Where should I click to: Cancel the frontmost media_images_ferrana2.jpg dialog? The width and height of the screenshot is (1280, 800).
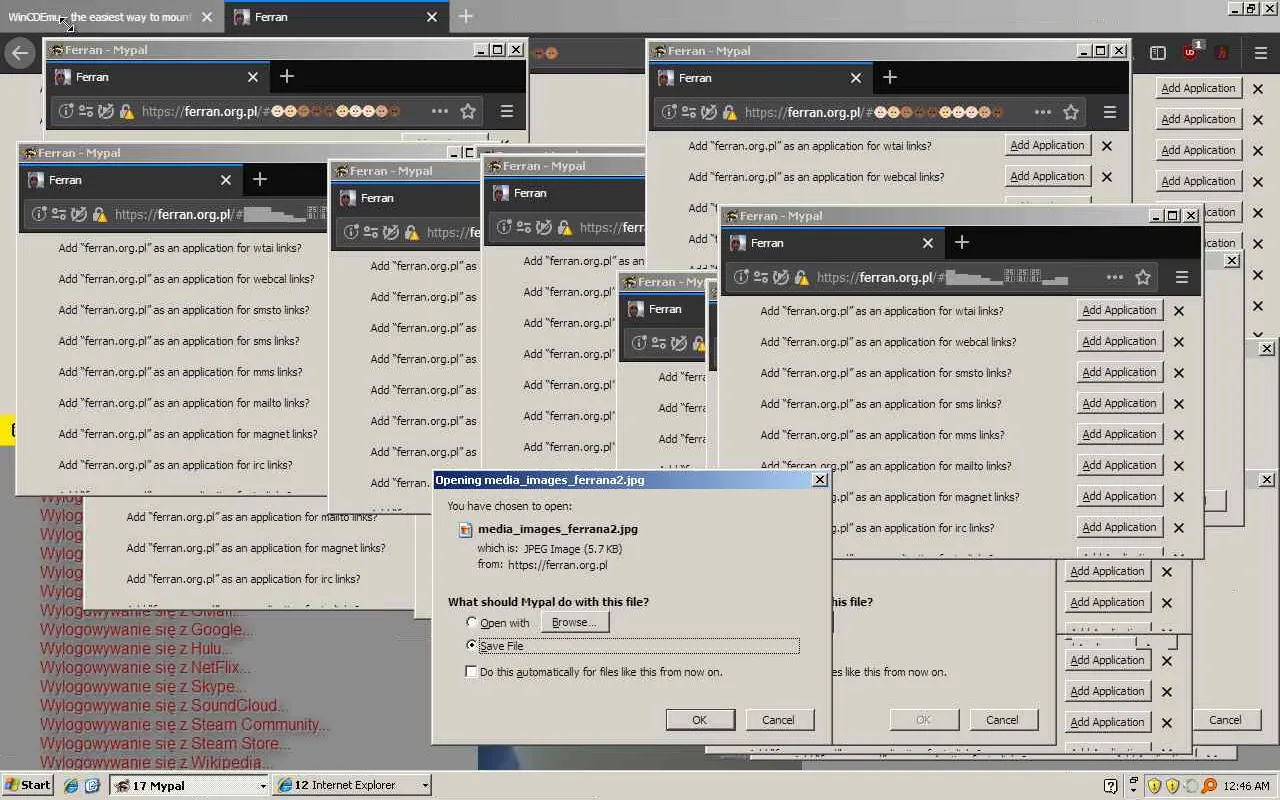click(x=778, y=720)
